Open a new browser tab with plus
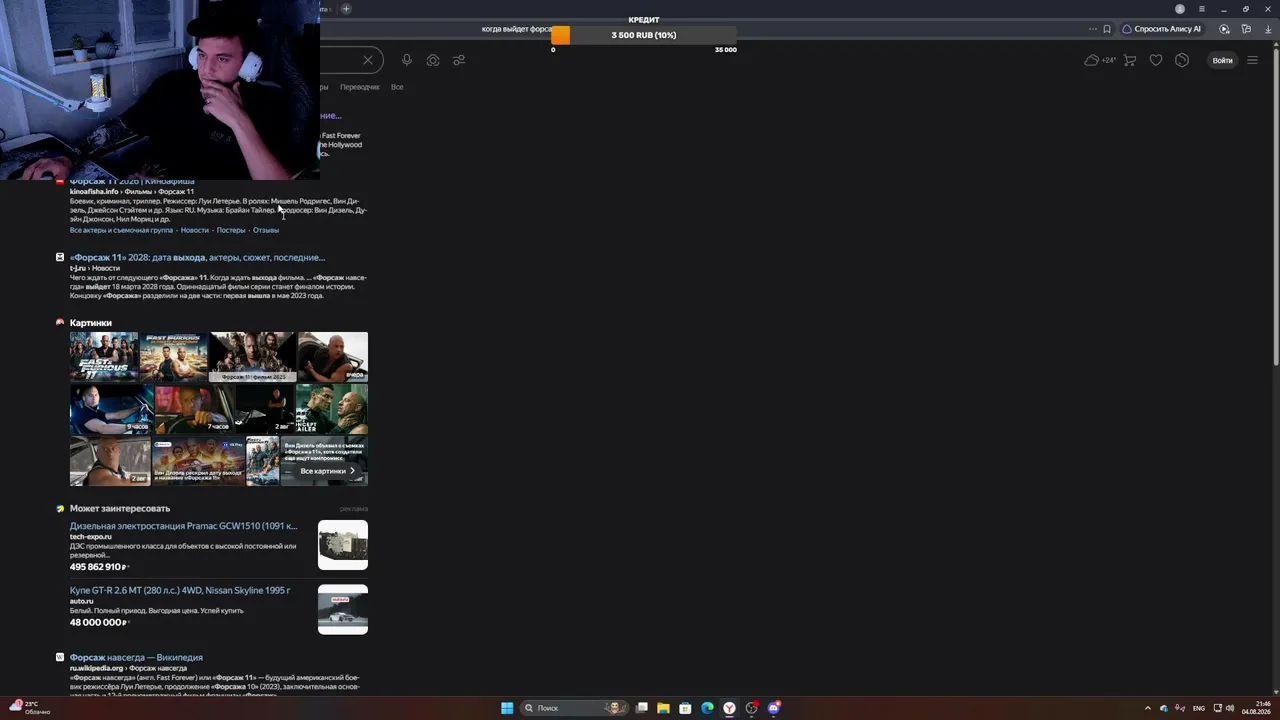1280x720 pixels. [346, 9]
